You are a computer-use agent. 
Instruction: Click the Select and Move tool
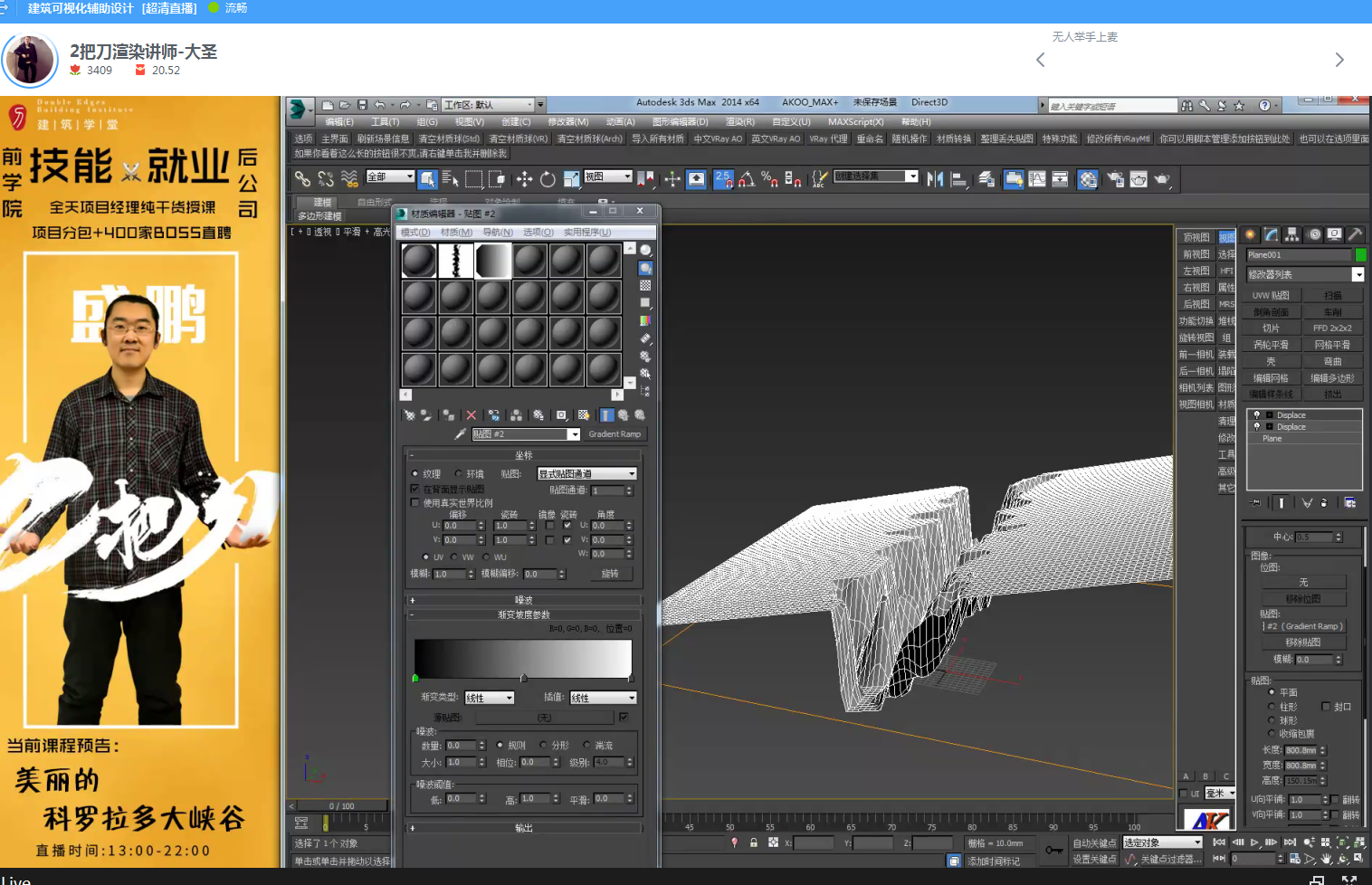[524, 179]
